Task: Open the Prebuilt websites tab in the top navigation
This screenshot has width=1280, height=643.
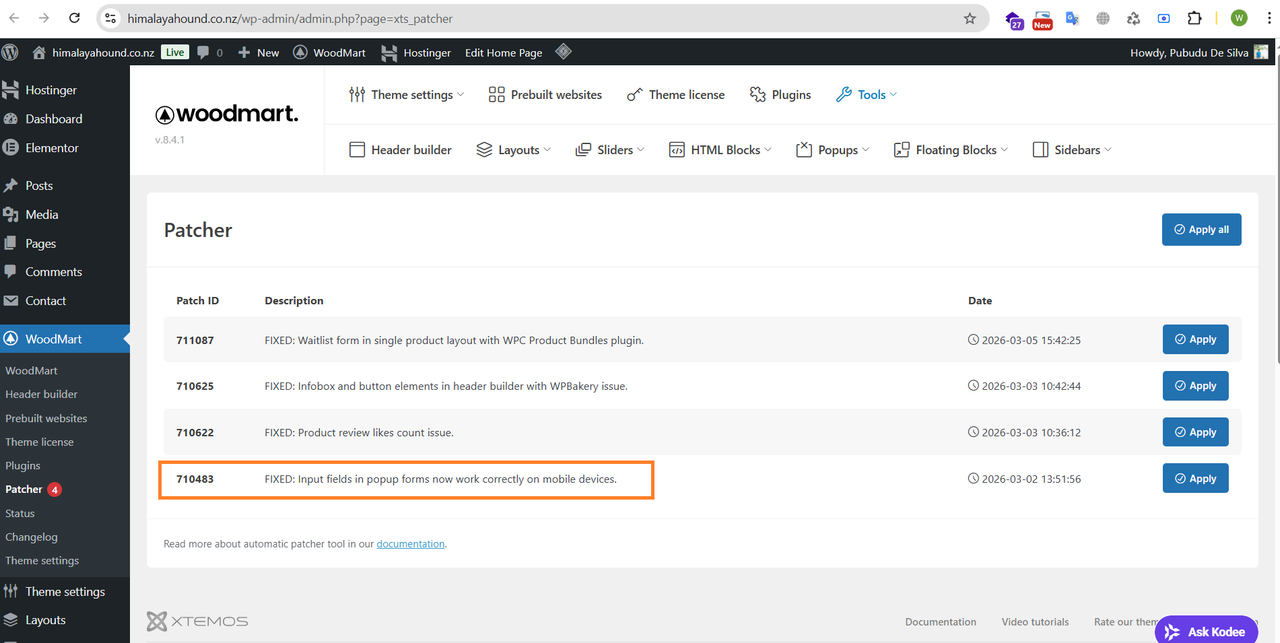Action: tap(545, 95)
